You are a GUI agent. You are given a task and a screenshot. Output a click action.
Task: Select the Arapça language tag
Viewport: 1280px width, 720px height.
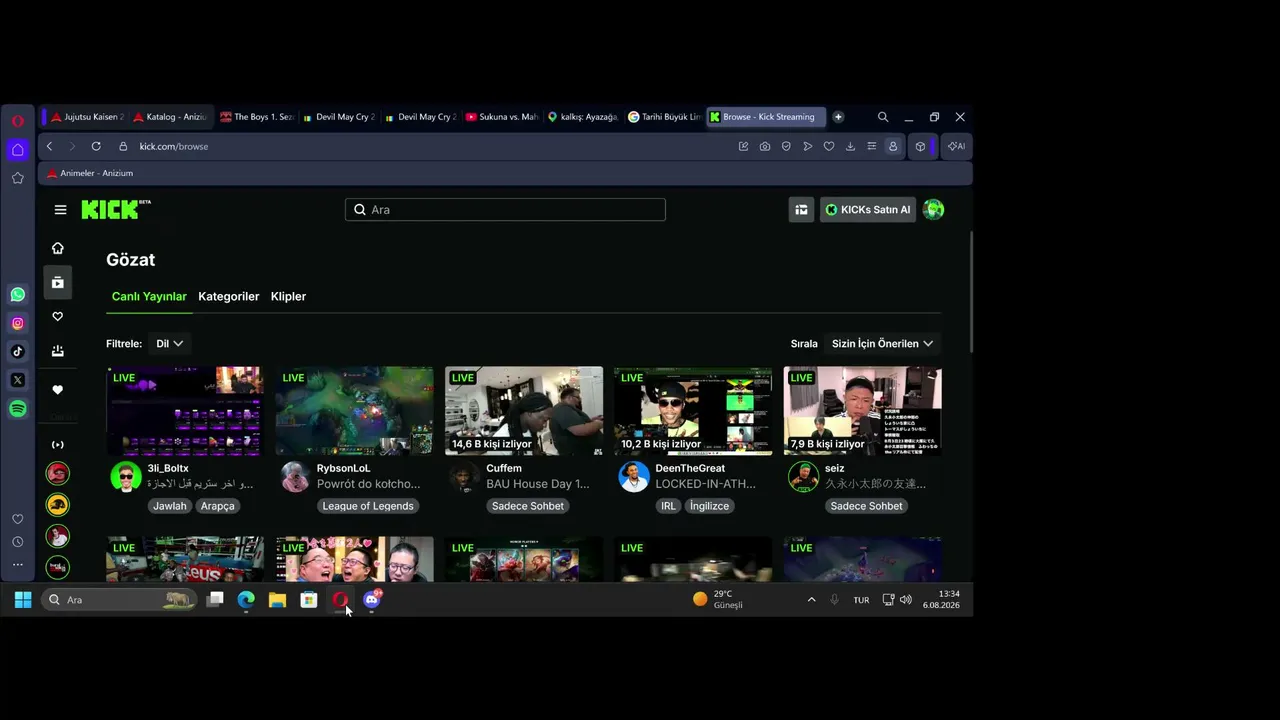point(218,506)
